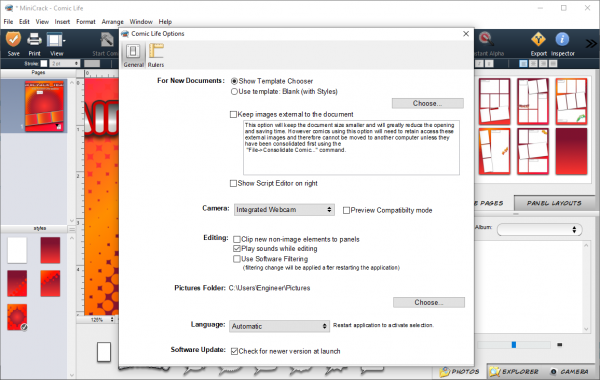Enable Use Software Filtering checkbox
This screenshot has width=600, height=380.
click(237, 259)
